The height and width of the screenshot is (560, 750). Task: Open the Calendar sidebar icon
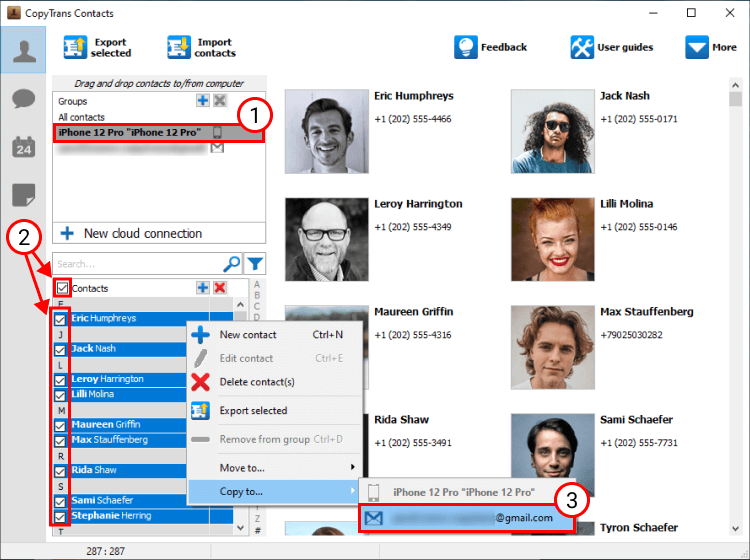(23, 147)
